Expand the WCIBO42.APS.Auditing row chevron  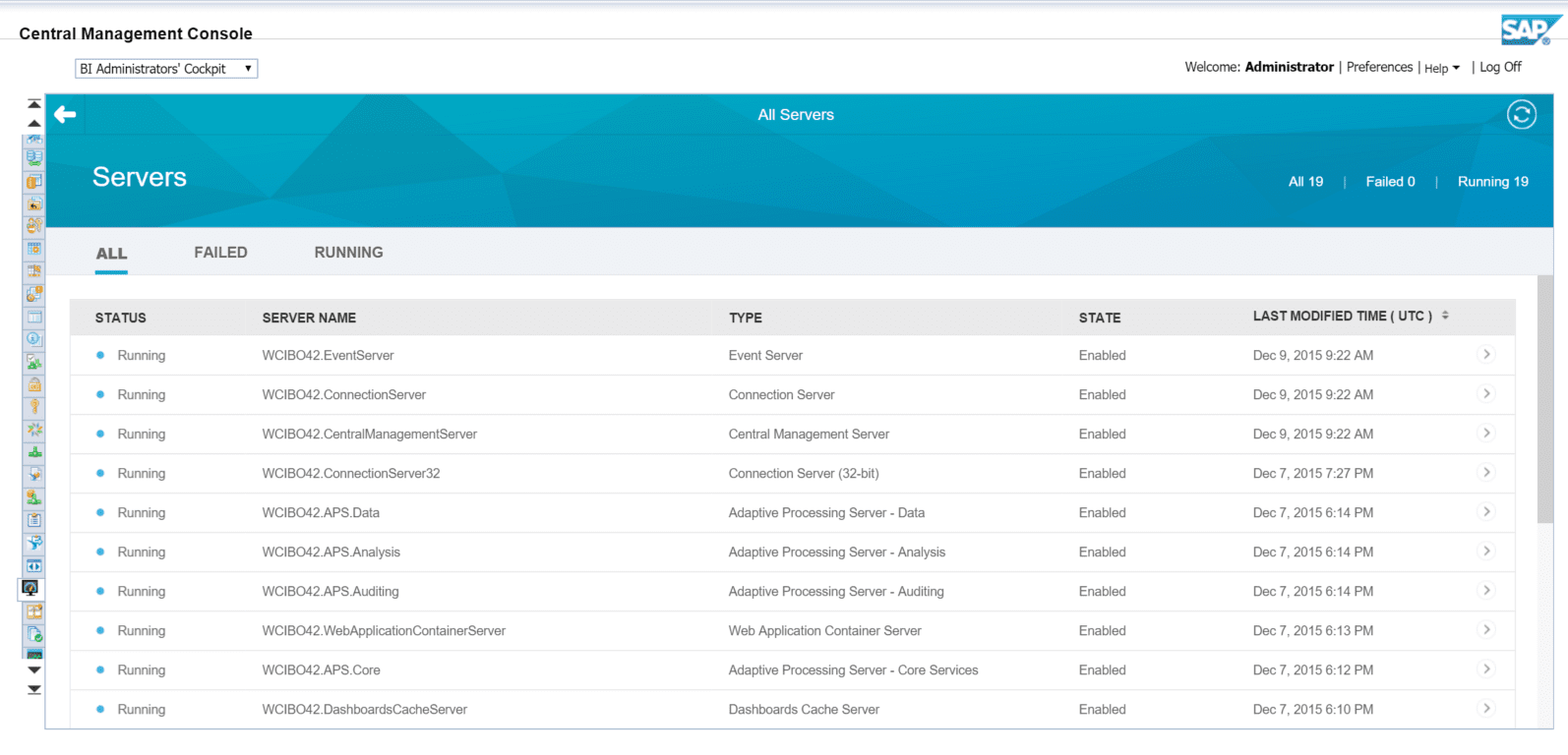tap(1486, 590)
